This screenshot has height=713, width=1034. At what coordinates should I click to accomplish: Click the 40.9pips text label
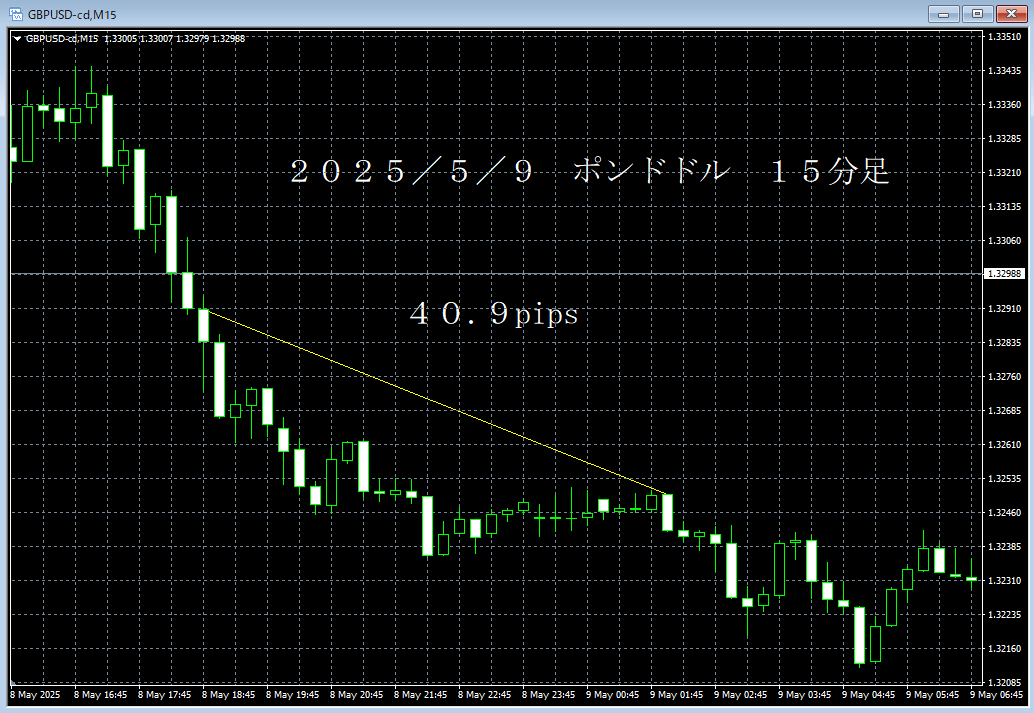click(x=494, y=313)
